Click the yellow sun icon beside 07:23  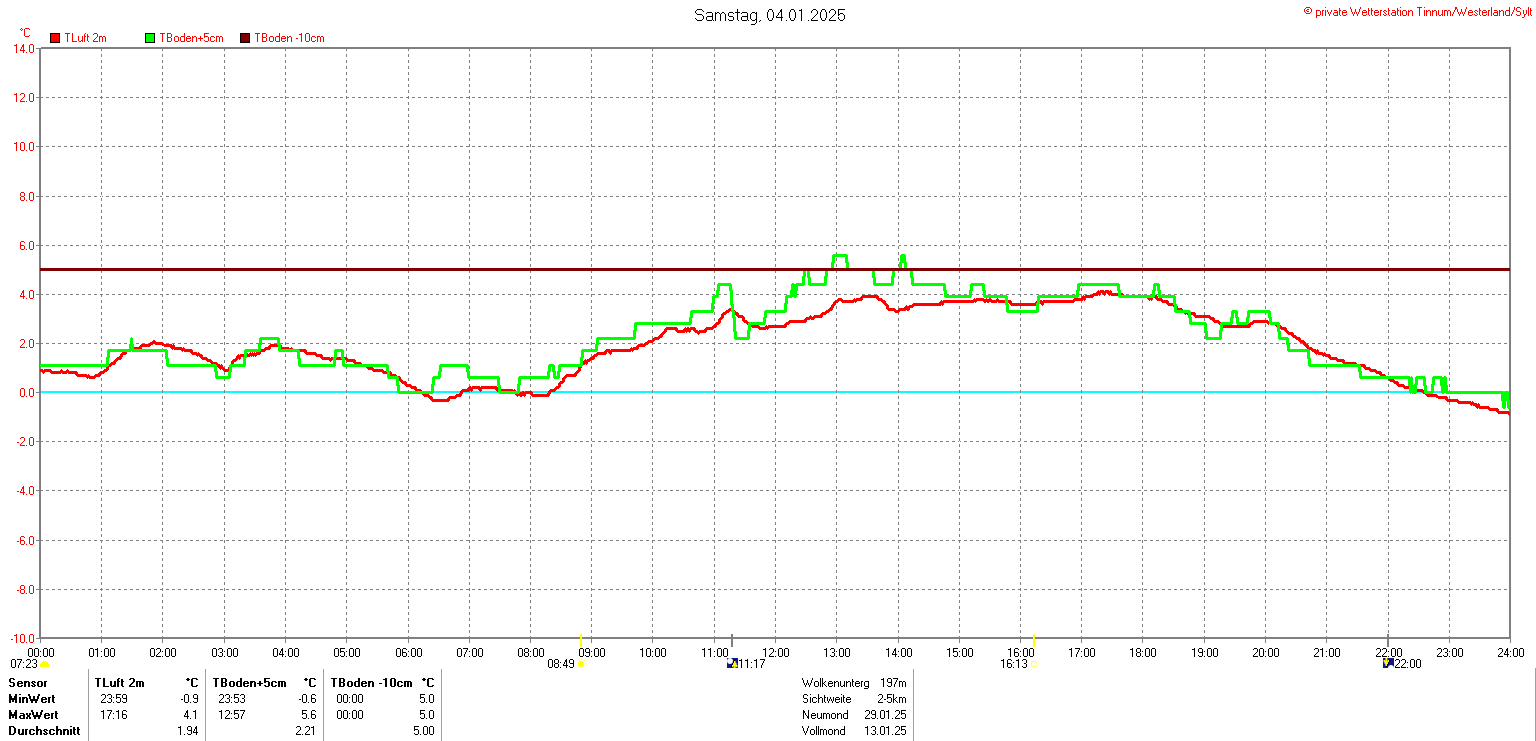(x=44, y=664)
